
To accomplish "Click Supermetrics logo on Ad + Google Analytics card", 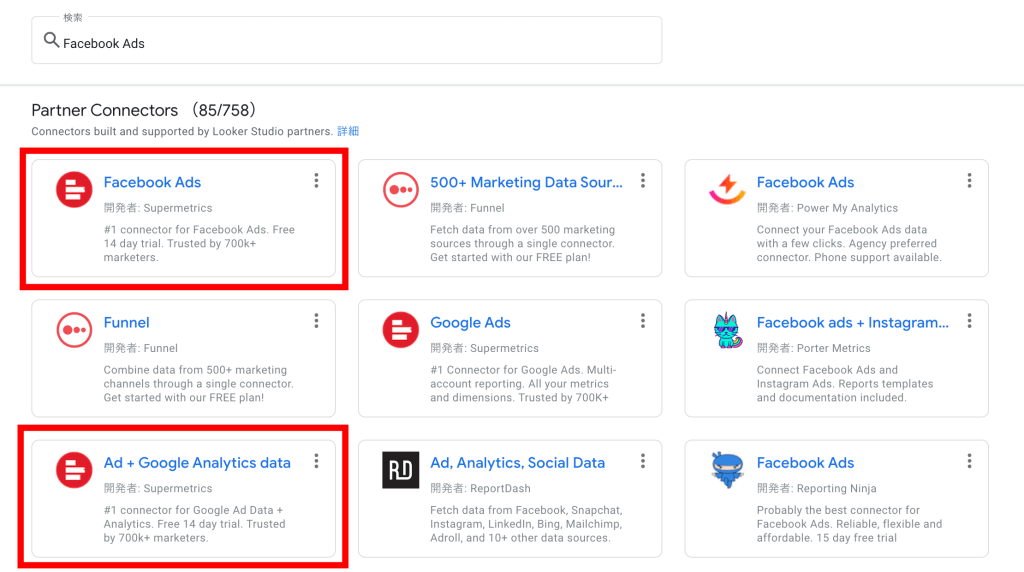I will [x=74, y=470].
